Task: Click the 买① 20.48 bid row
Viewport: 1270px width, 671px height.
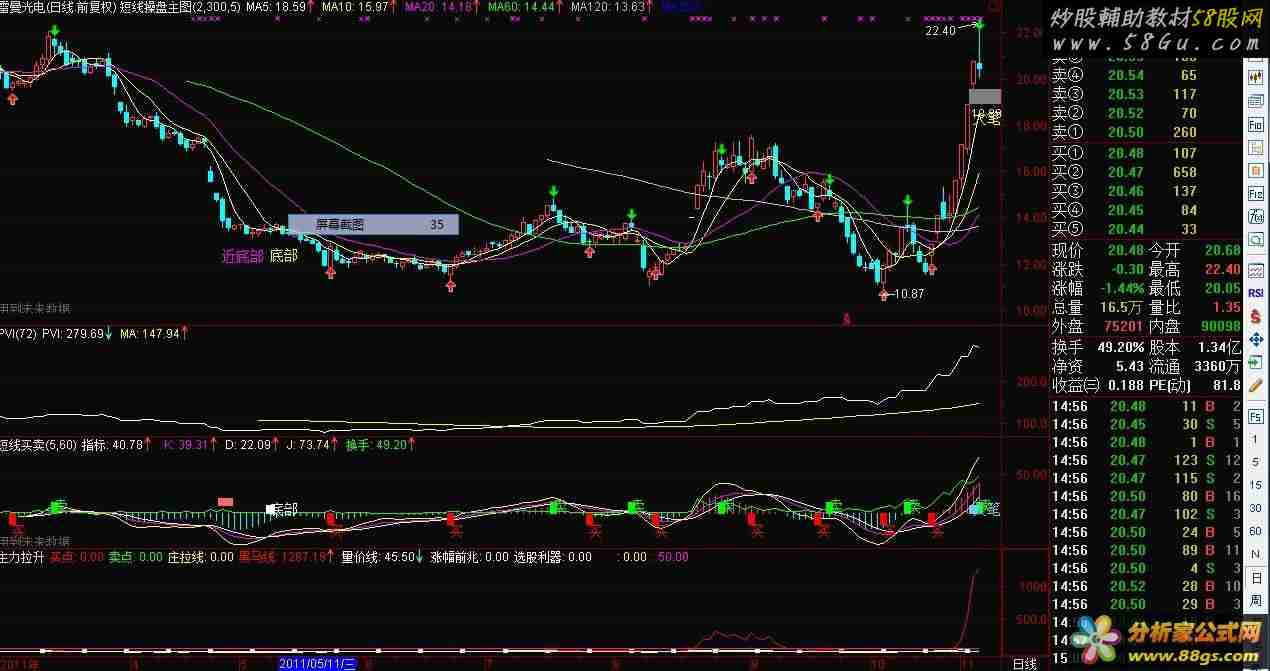Action: point(1143,153)
